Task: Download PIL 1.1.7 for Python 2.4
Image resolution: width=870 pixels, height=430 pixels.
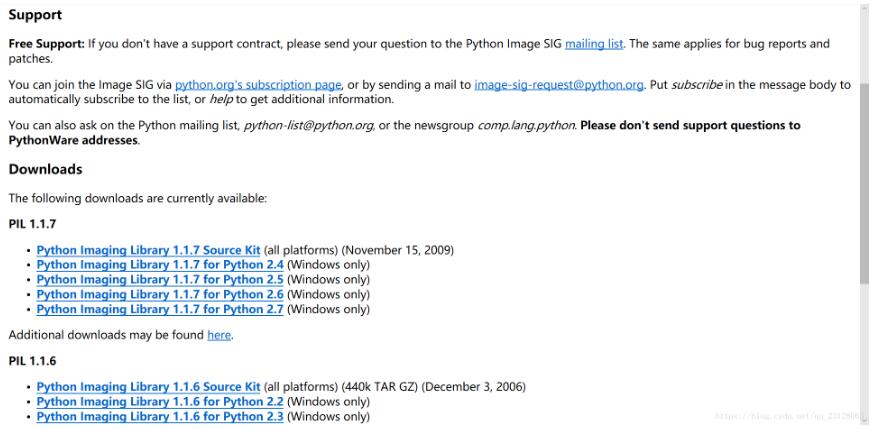Action: click(160, 265)
